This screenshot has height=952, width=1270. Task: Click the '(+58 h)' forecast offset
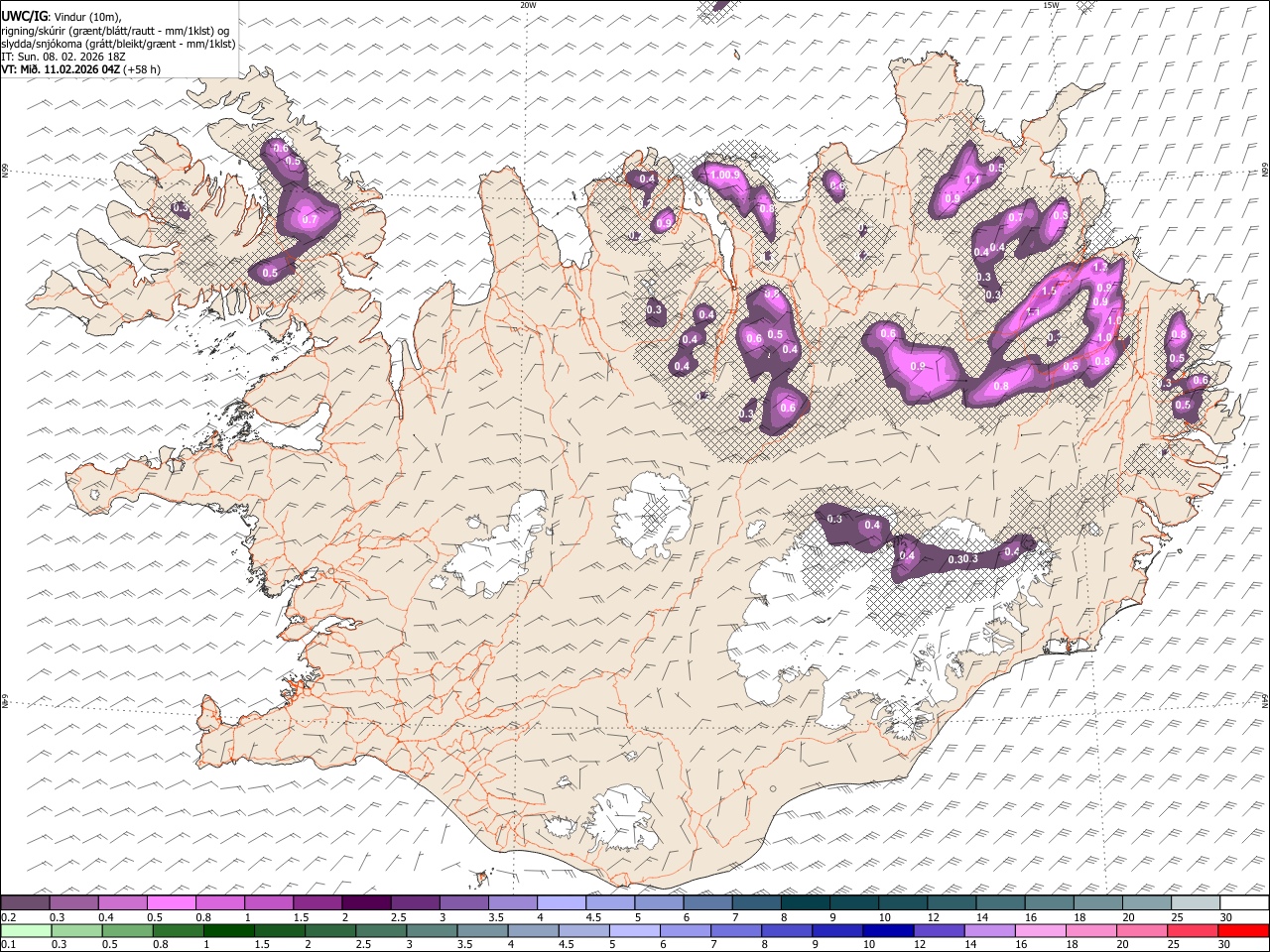click(142, 69)
